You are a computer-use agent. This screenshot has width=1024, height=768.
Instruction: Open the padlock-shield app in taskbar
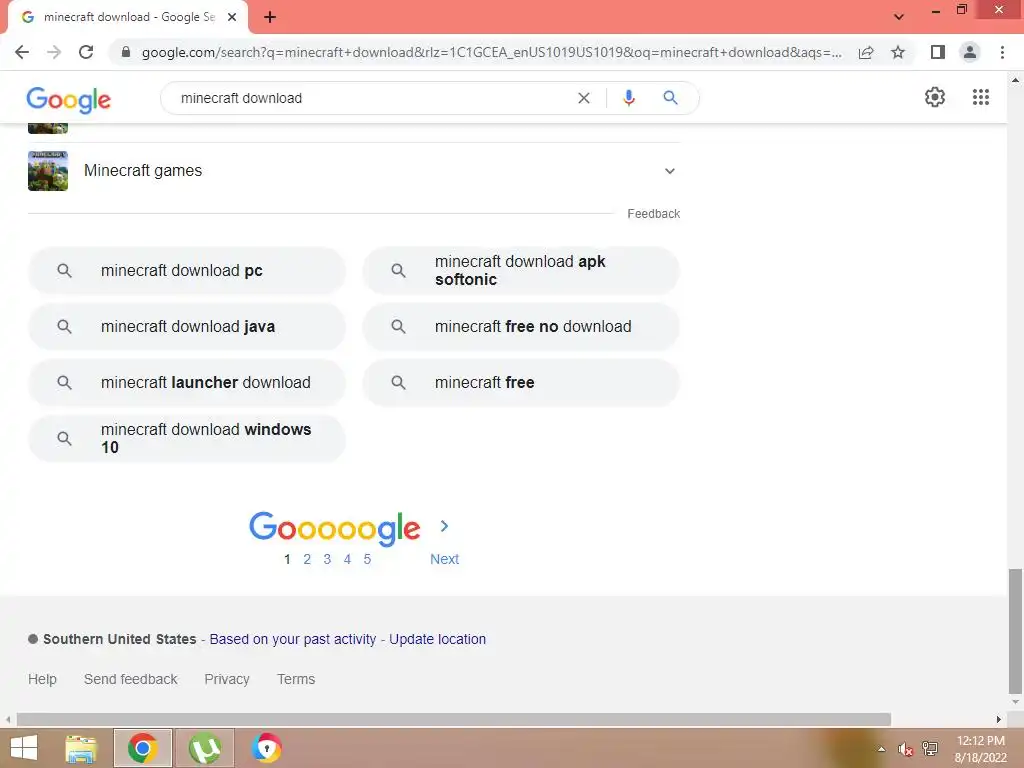(x=266, y=748)
